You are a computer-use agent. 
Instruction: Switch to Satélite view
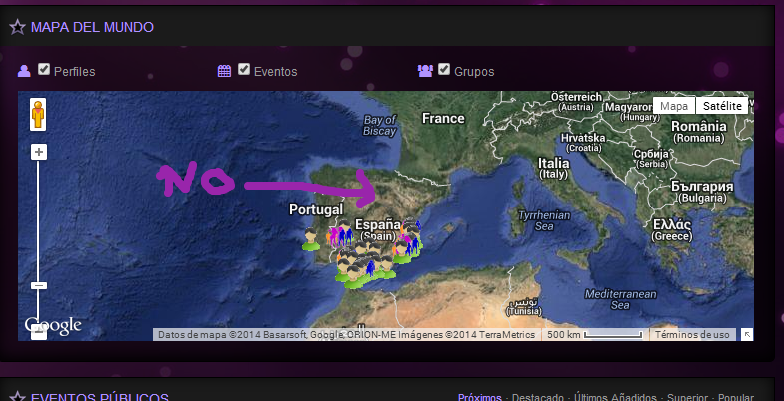pos(722,106)
